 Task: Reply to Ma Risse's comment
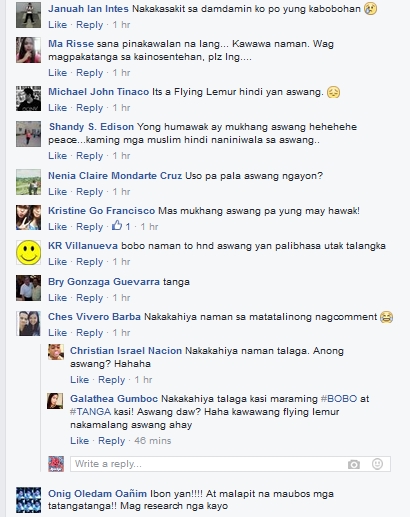tap(89, 73)
